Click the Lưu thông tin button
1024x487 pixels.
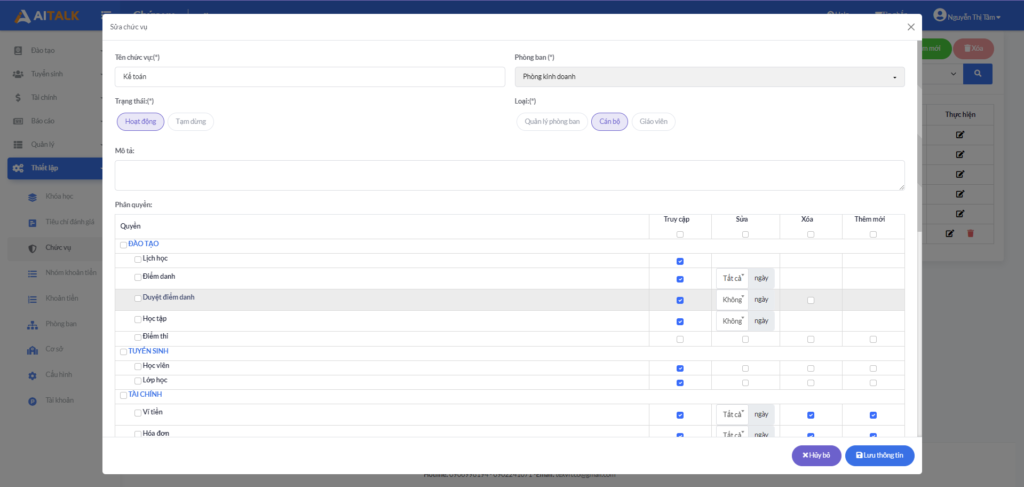879,456
